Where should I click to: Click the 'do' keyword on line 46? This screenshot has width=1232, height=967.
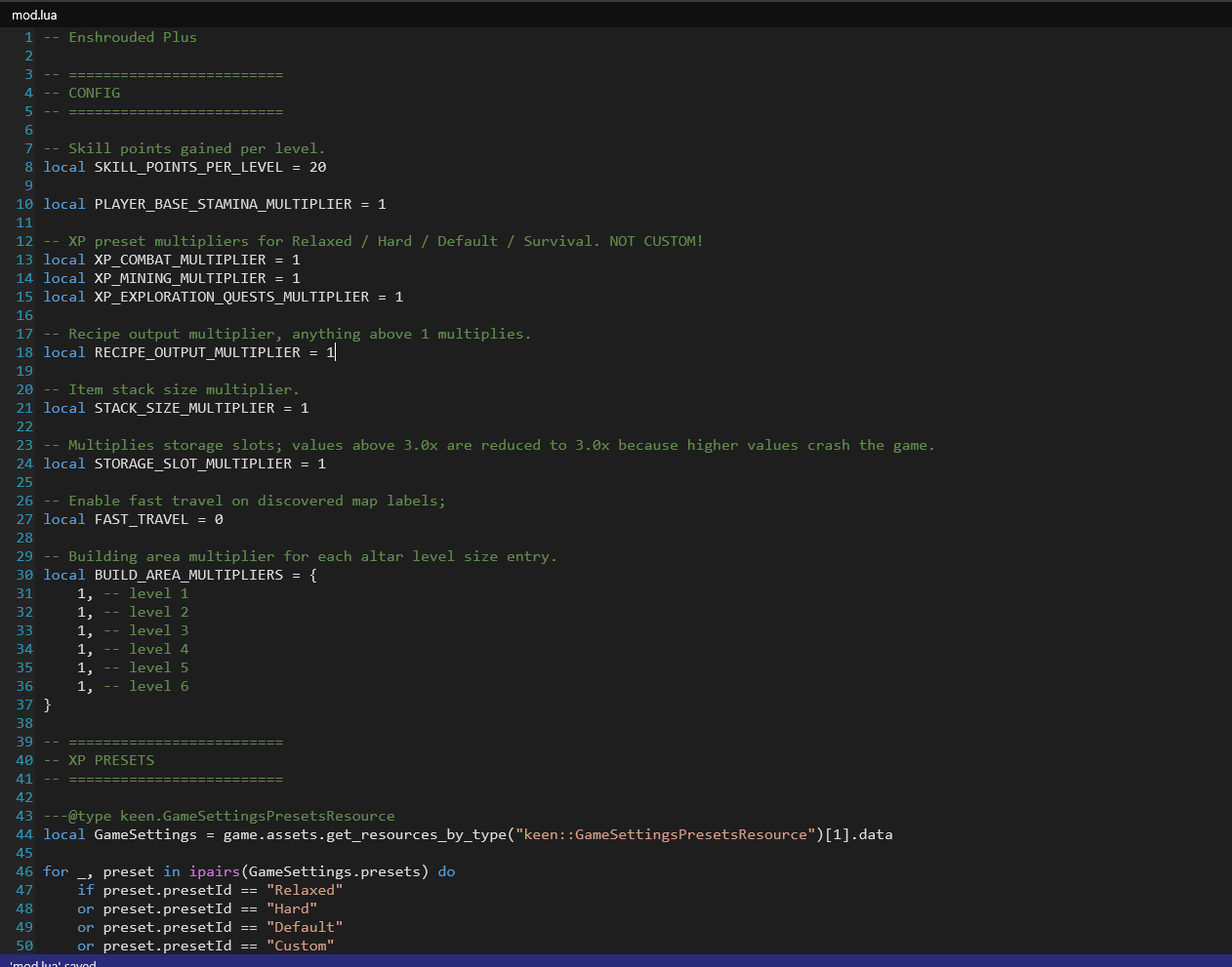pyautogui.click(x=446, y=871)
